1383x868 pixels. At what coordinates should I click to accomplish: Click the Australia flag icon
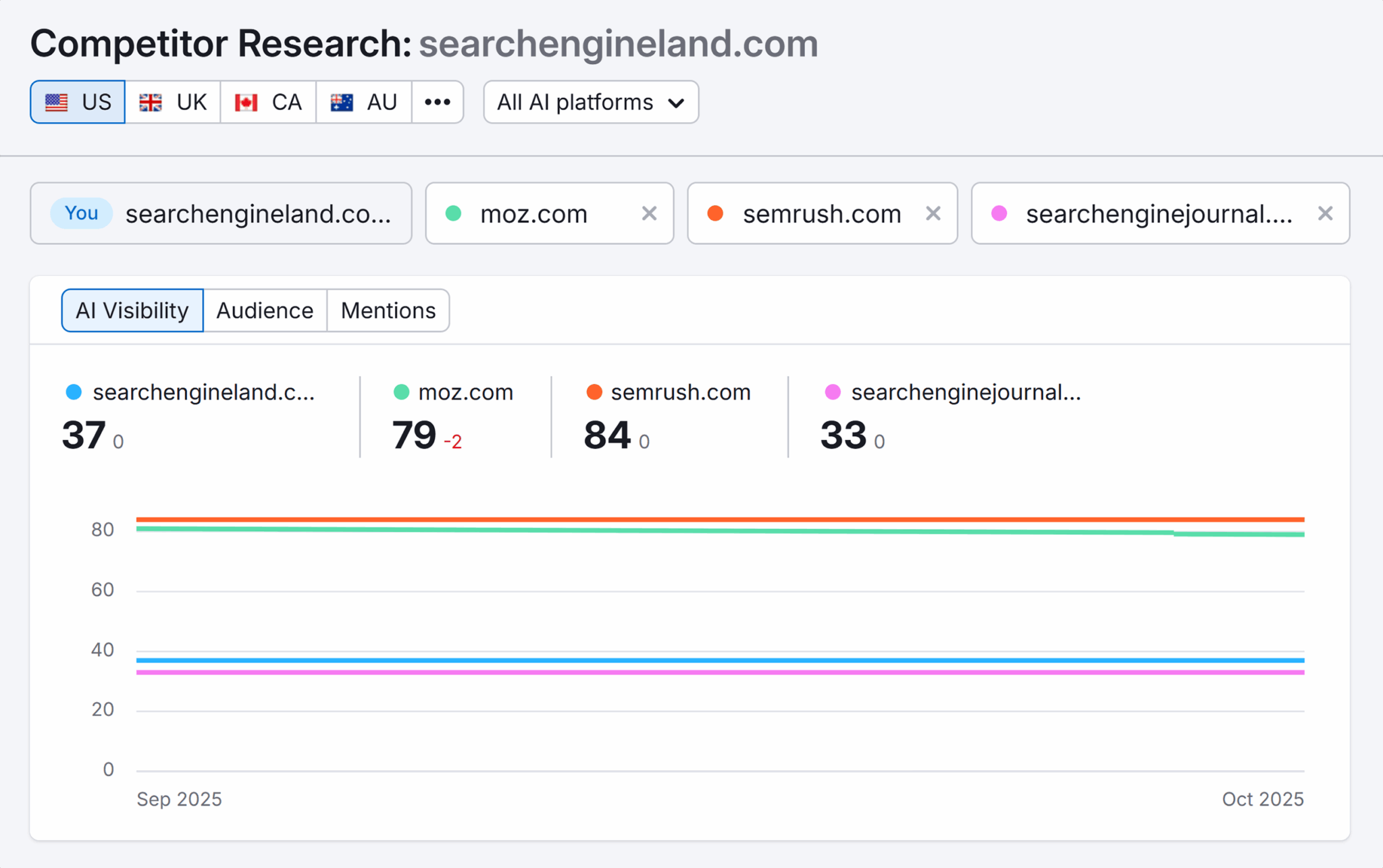(342, 103)
